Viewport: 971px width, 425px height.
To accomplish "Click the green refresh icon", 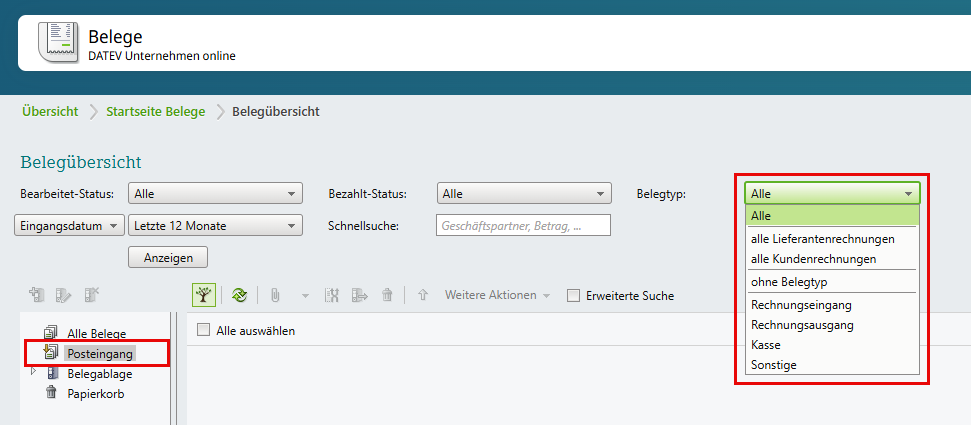I will click(x=240, y=295).
